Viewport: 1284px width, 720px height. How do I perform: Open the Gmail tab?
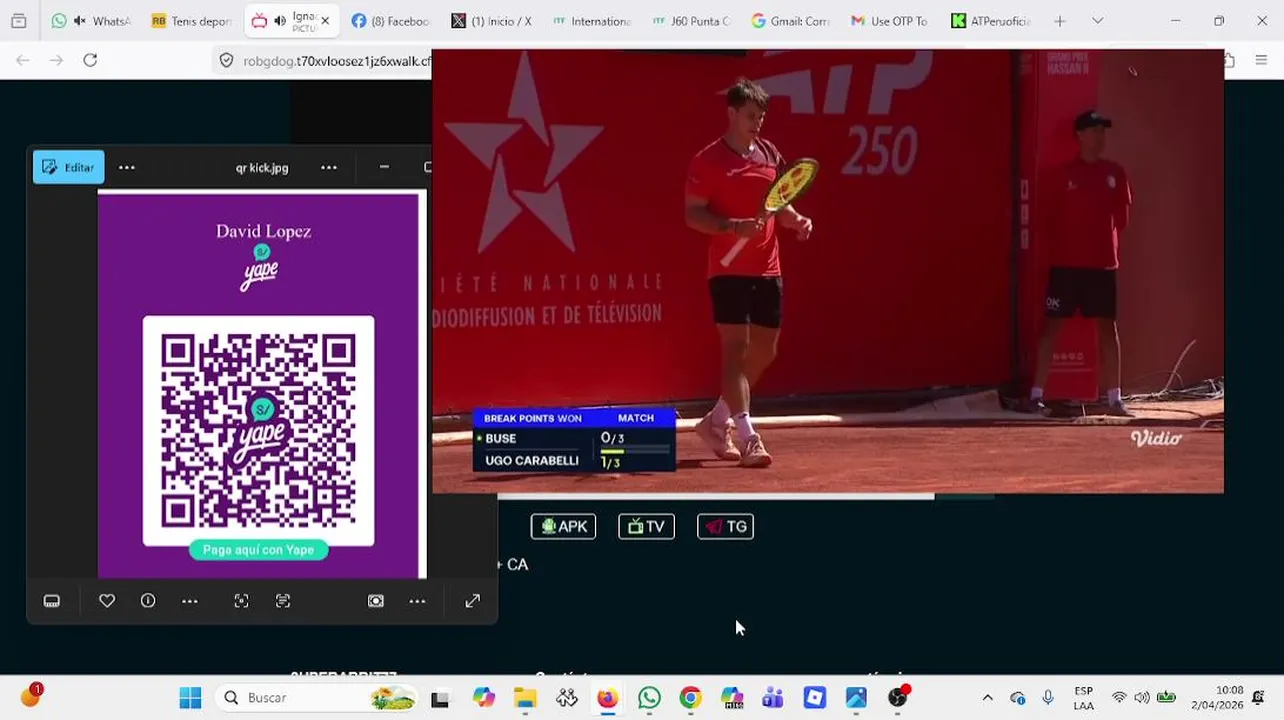coord(791,21)
